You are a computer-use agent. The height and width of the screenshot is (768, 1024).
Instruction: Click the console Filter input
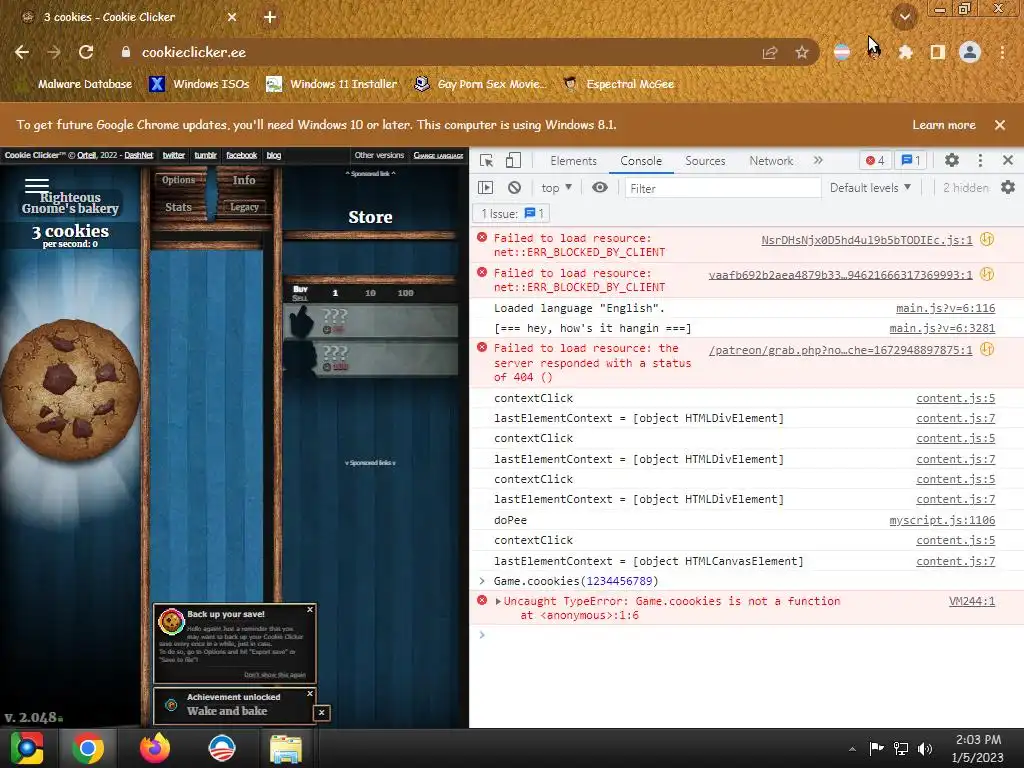tap(722, 188)
